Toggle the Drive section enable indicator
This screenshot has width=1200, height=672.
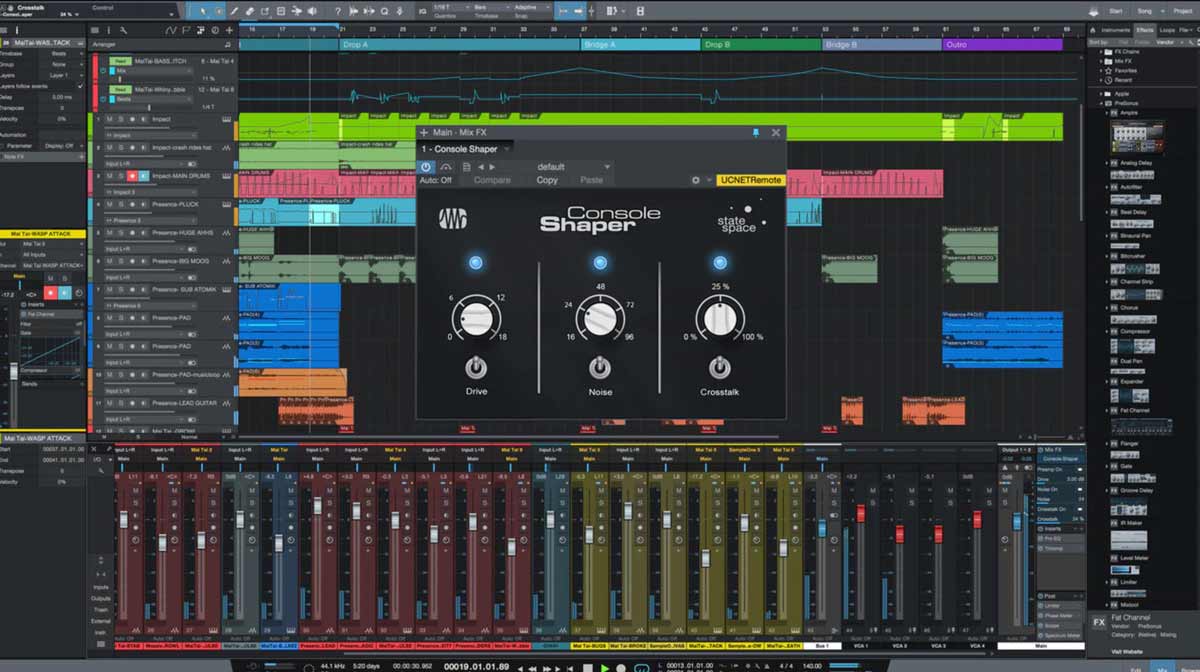(x=475, y=262)
